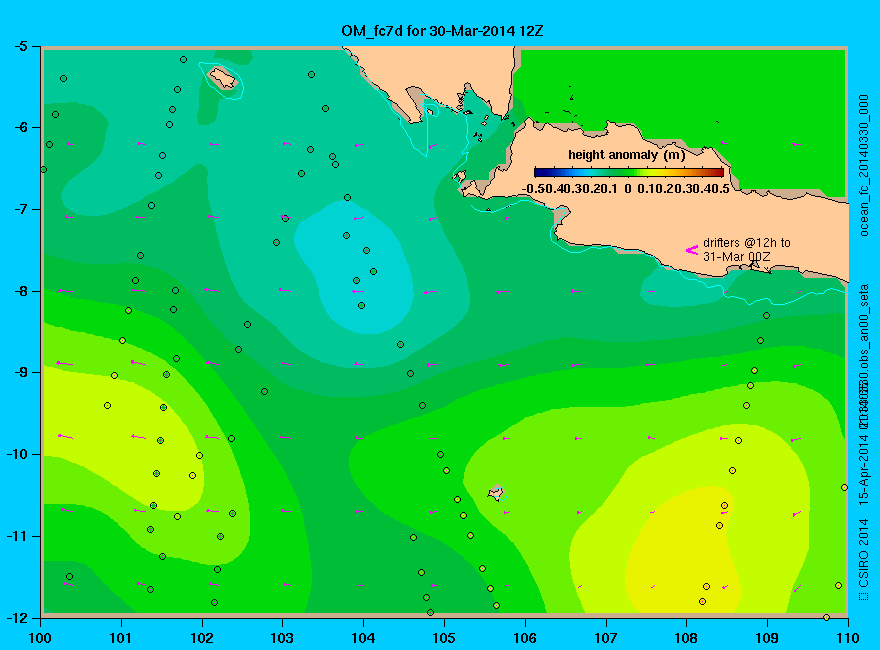Click the x-axis label 101
Image resolution: width=880 pixels, height=650 pixels.
pyautogui.click(x=121, y=638)
